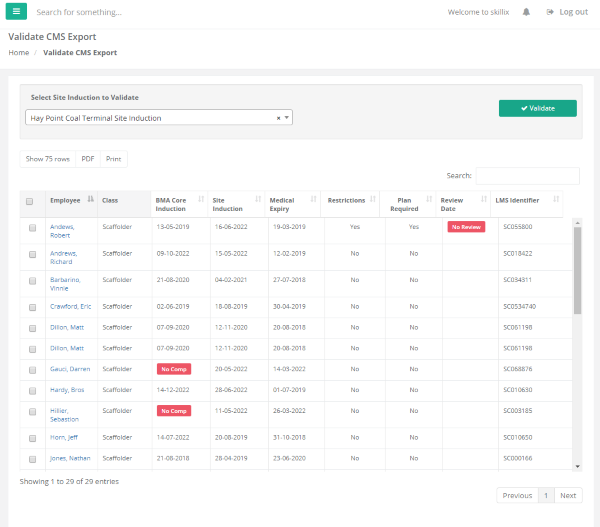This screenshot has height=527, width=600.
Task: Sort by Site Induction column
Action: pos(236,204)
